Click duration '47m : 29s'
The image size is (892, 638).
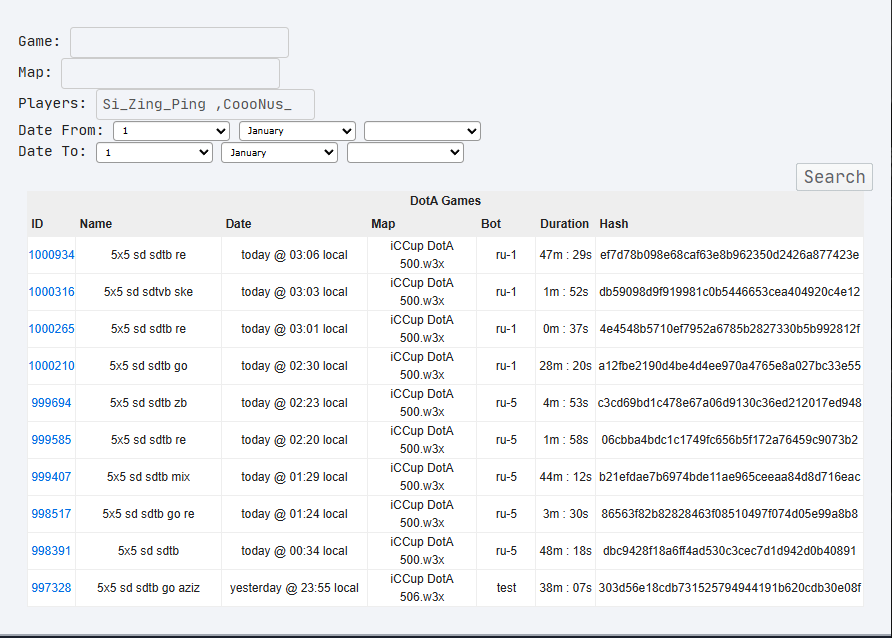pos(565,255)
